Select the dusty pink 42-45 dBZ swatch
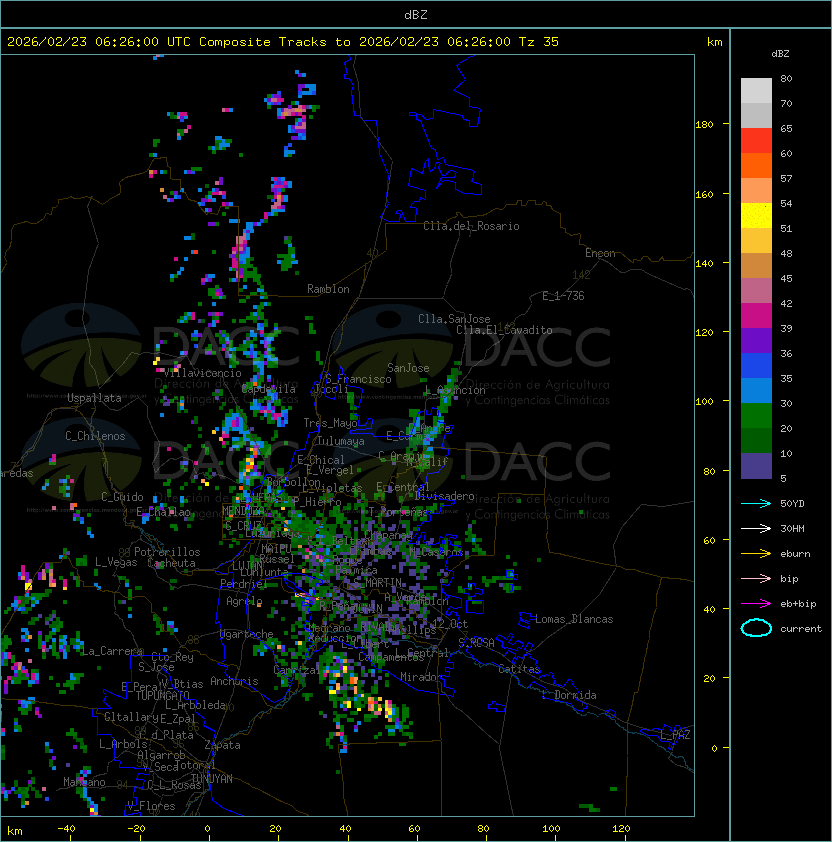Viewport: 832px width, 842px height. click(x=756, y=291)
